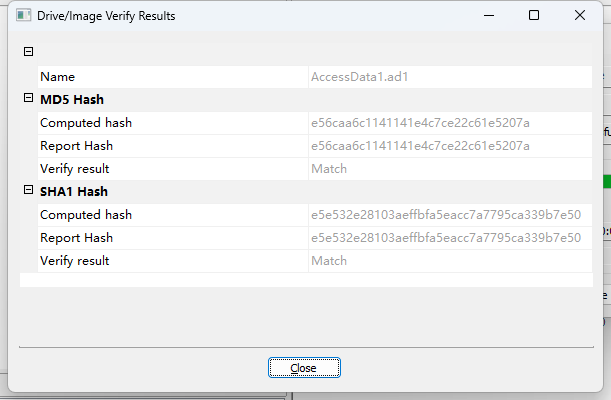Select the MD5 Hash group header
Viewport: 611px width, 400px height.
tap(72, 100)
